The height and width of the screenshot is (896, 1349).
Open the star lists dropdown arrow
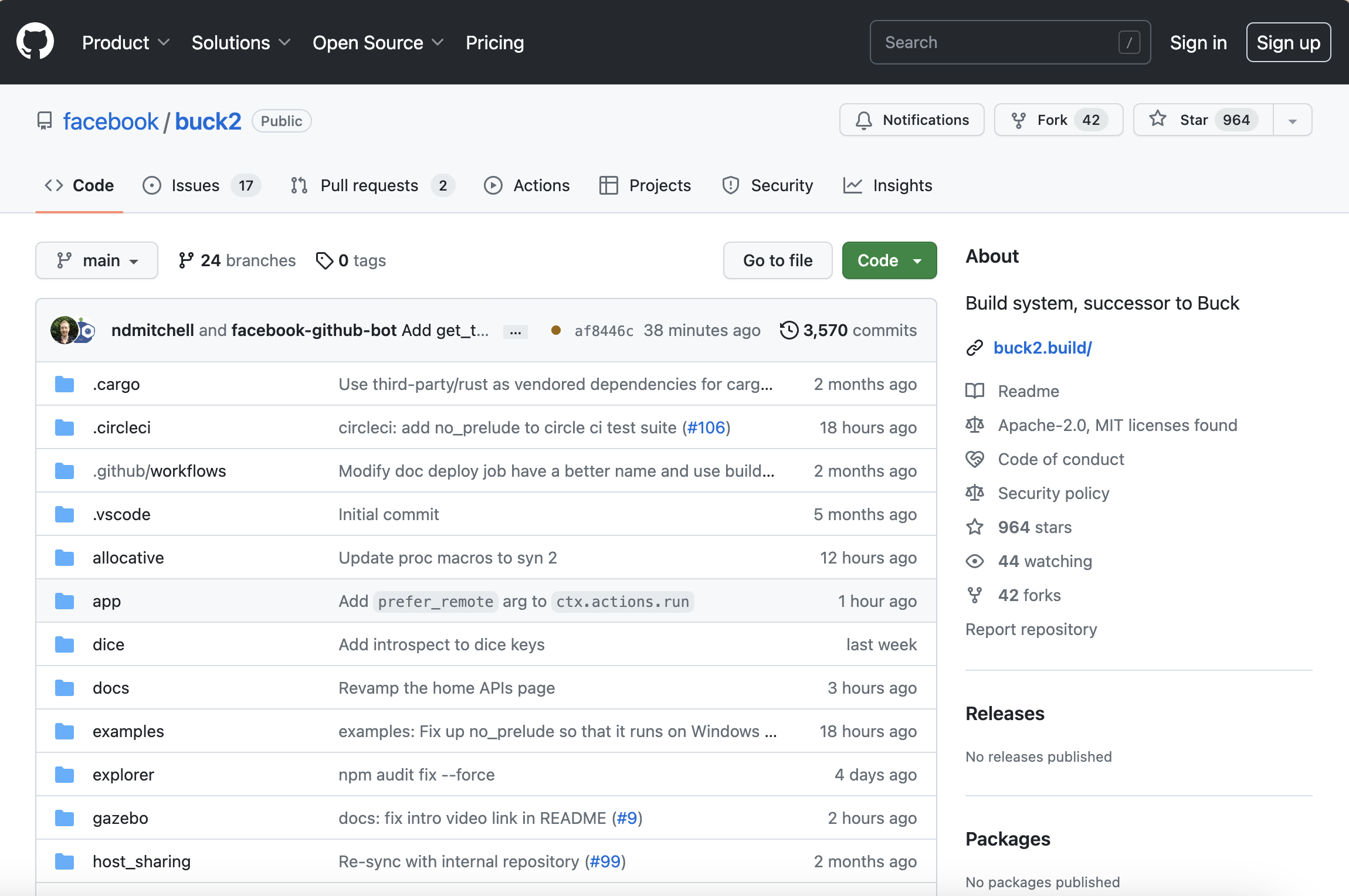click(x=1293, y=120)
